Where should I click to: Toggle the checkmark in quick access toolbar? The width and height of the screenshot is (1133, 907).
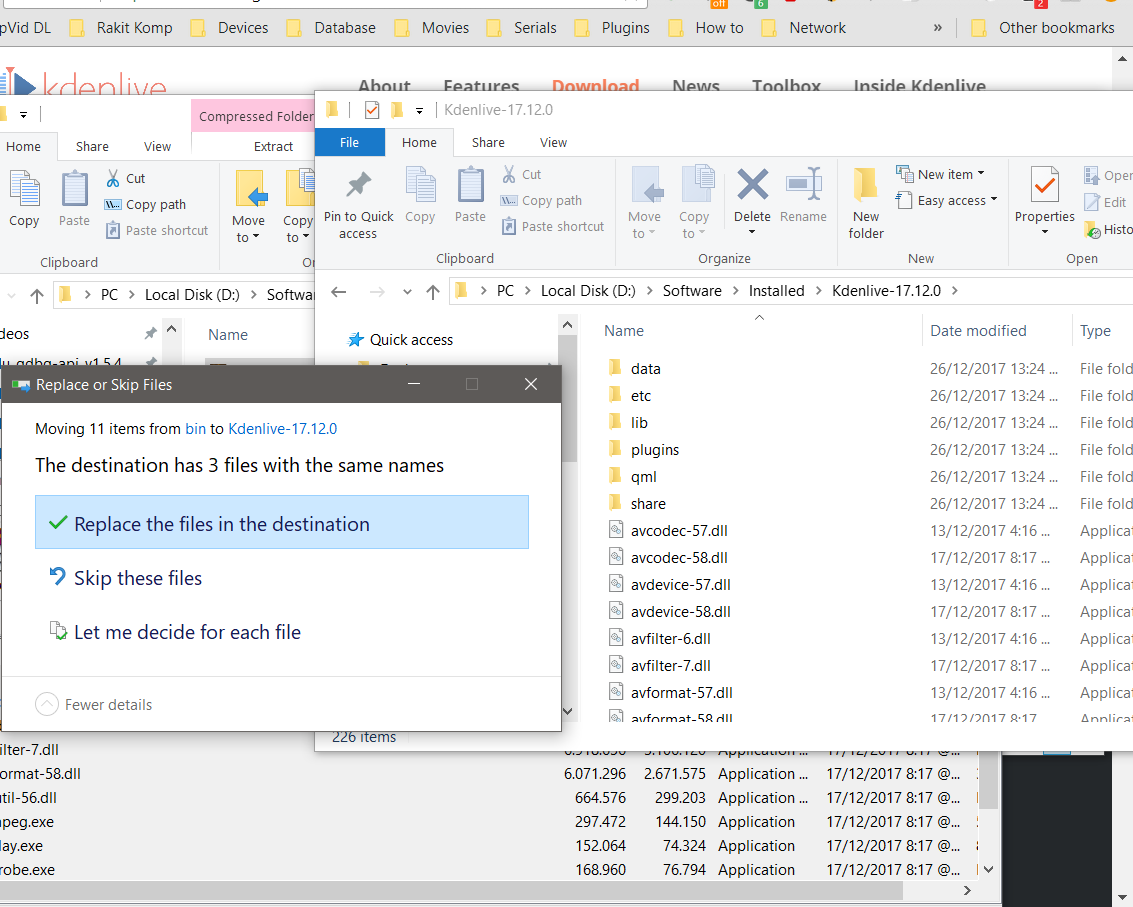(x=372, y=110)
